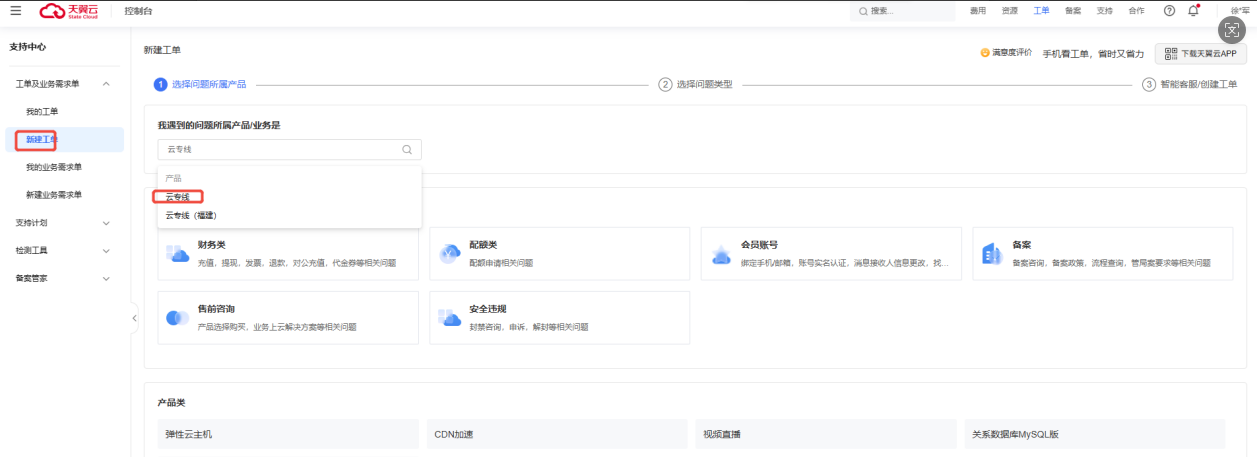1257x457 pixels.
Task: Expand the 备案管家 section
Action: pyautogui.click(x=106, y=279)
